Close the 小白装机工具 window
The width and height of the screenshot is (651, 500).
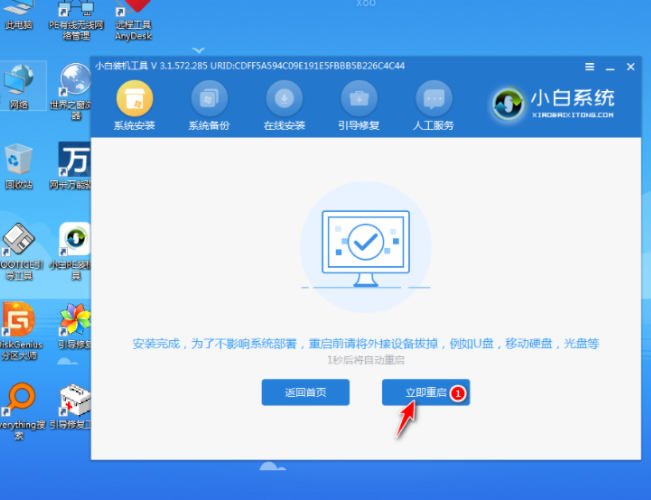point(631,66)
